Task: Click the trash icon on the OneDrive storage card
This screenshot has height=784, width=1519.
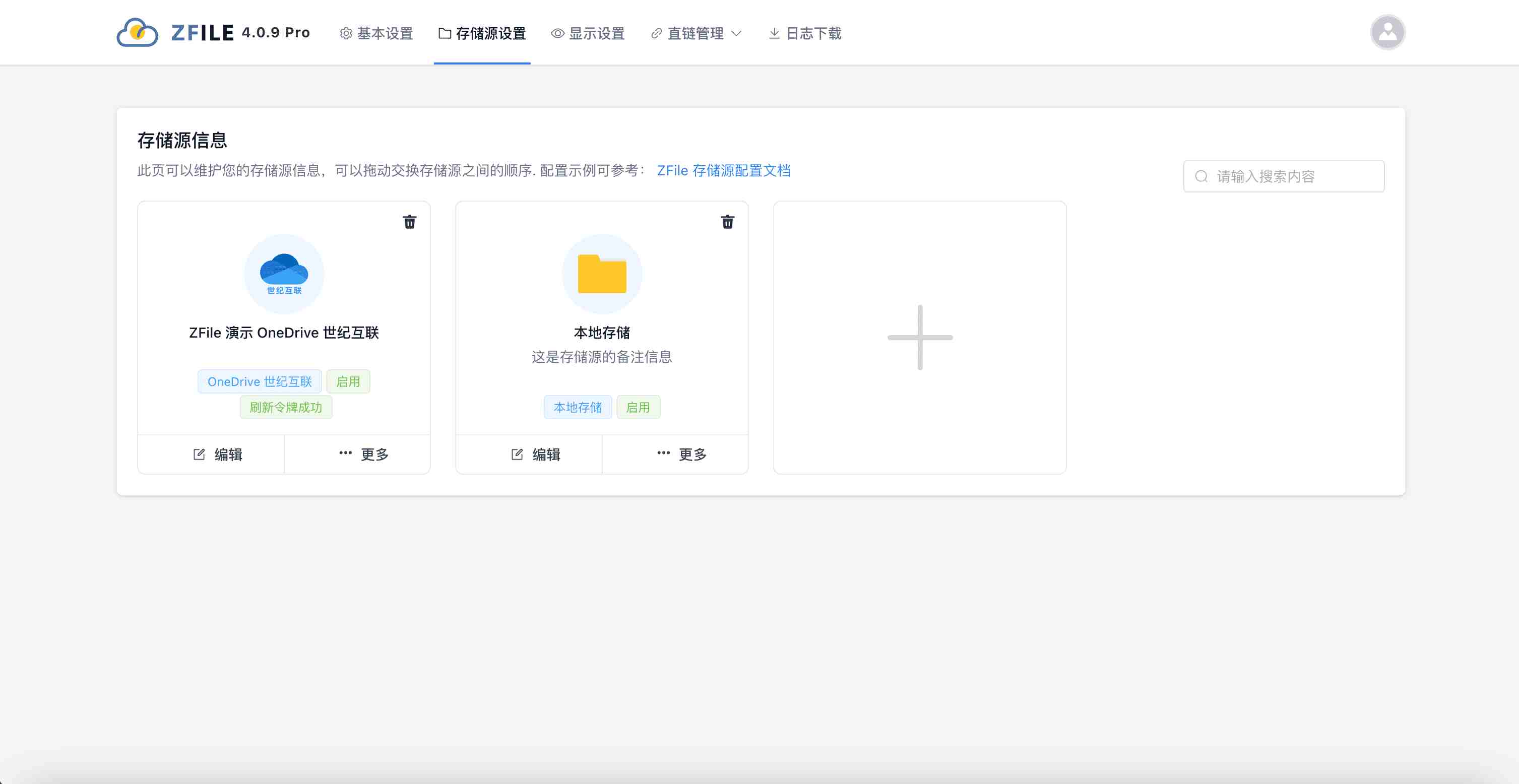Action: 409,222
